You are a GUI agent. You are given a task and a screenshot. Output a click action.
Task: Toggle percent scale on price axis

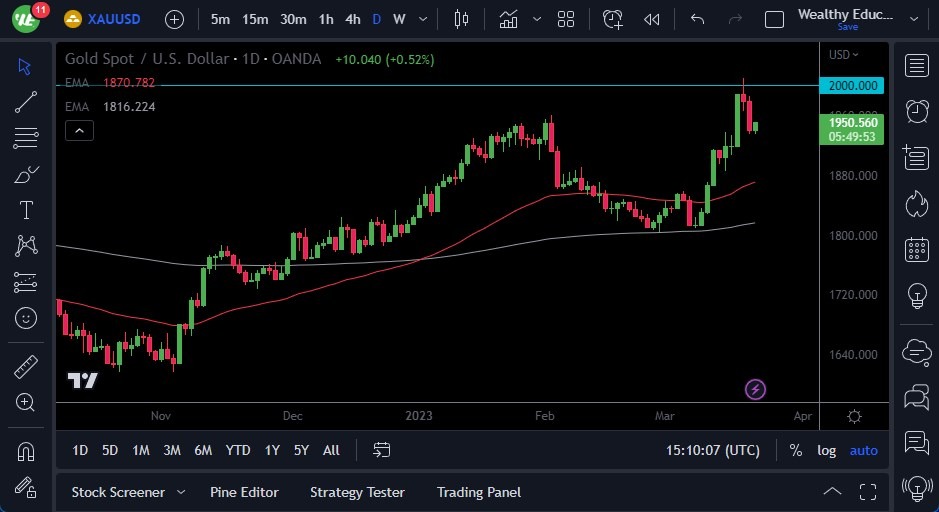[x=795, y=450]
